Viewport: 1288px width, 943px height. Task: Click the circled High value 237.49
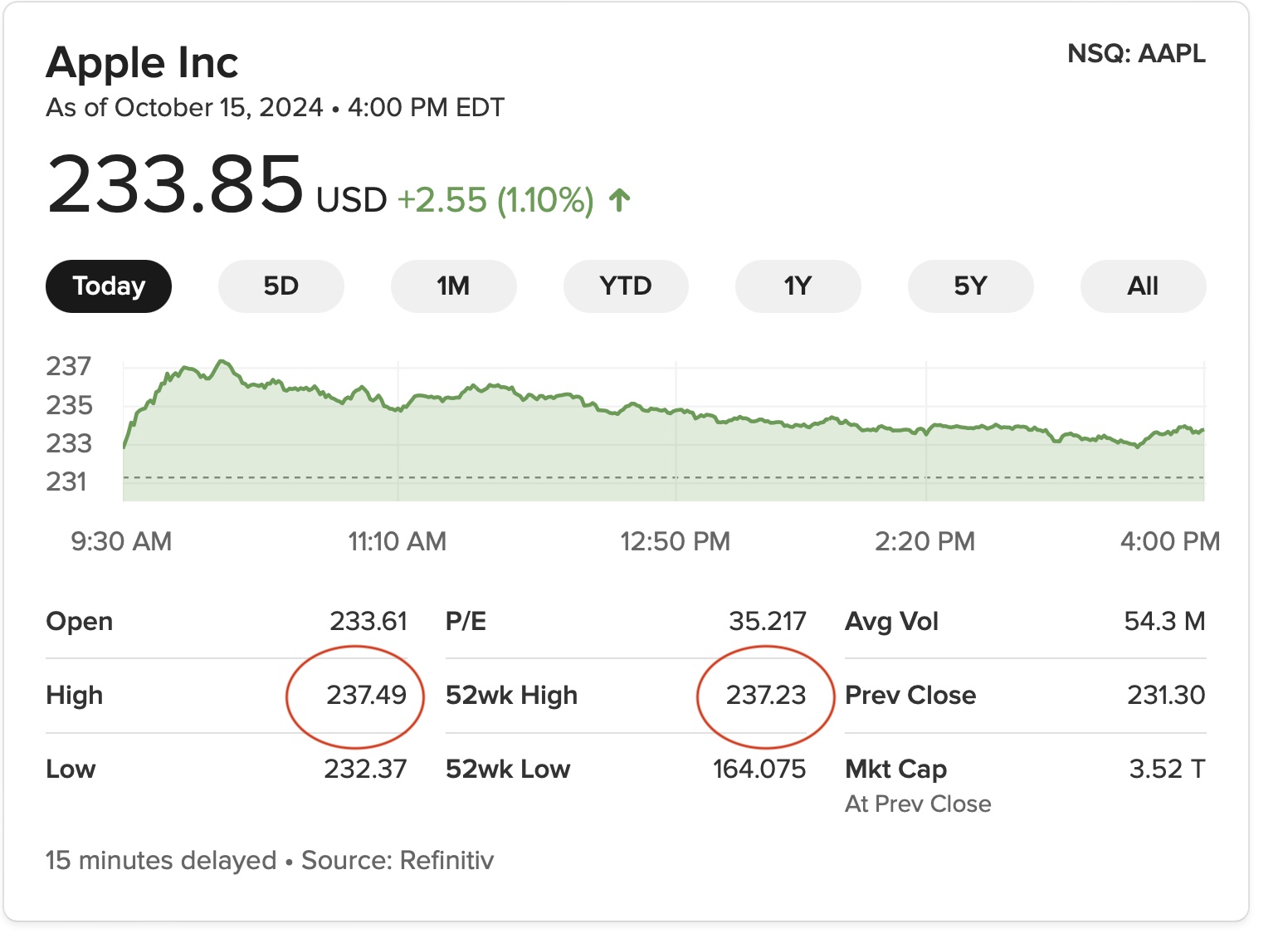coord(366,695)
